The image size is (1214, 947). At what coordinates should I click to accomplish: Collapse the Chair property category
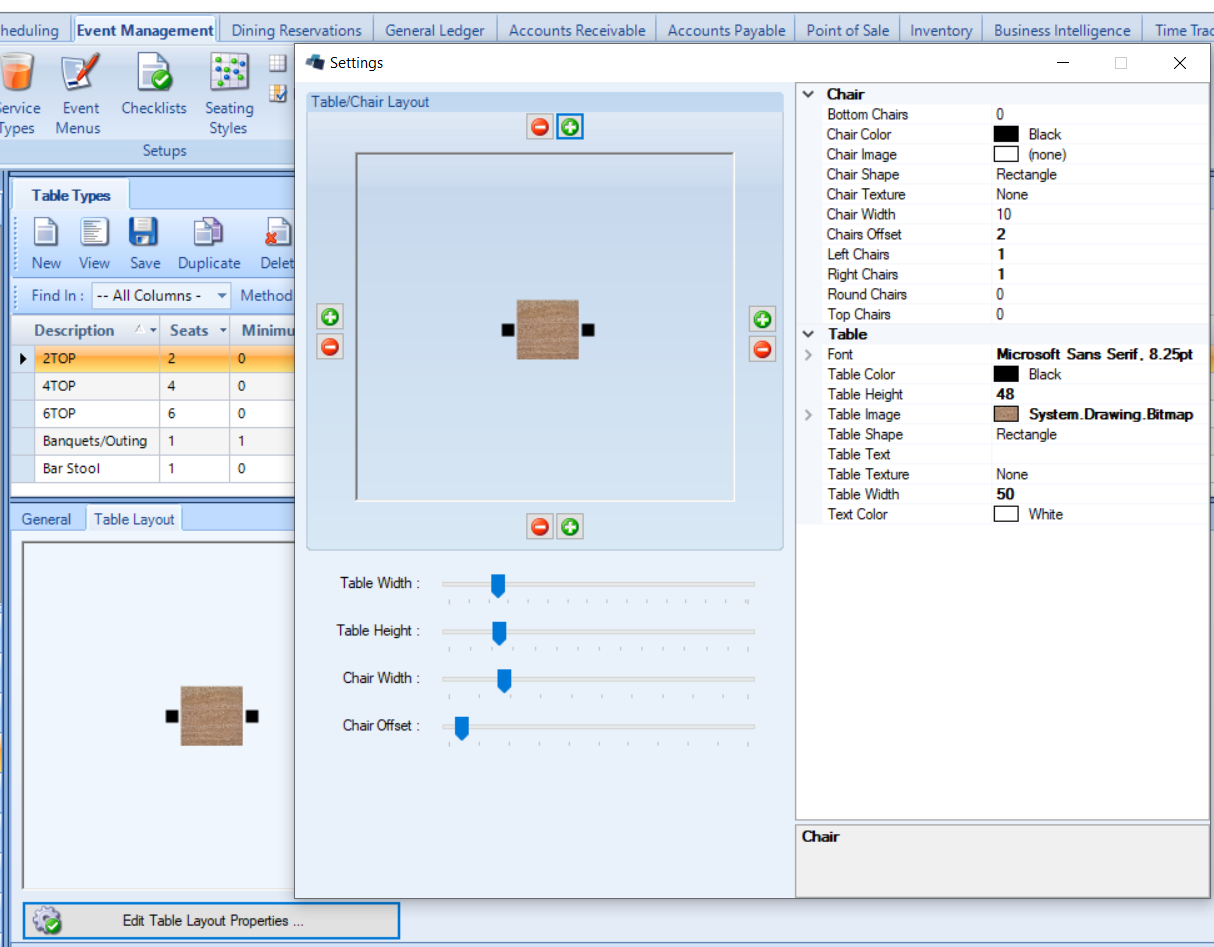click(808, 94)
